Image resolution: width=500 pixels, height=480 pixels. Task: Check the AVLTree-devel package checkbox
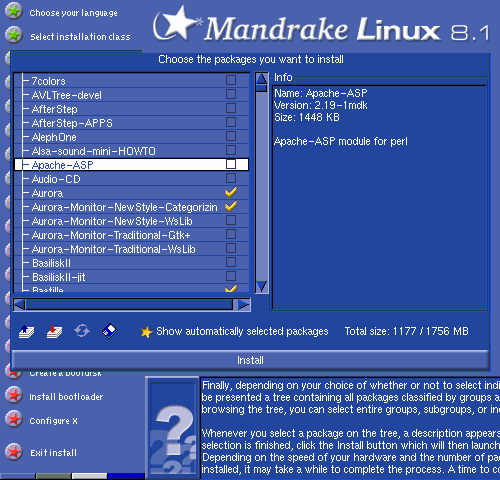tap(231, 94)
